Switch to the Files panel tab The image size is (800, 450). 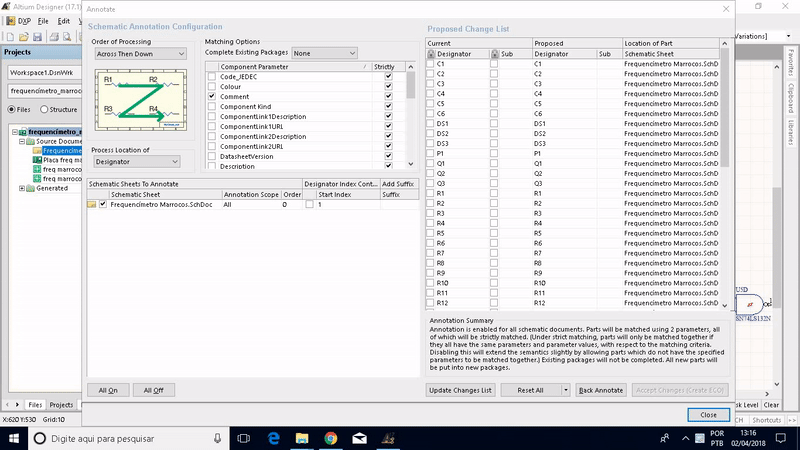[35, 405]
